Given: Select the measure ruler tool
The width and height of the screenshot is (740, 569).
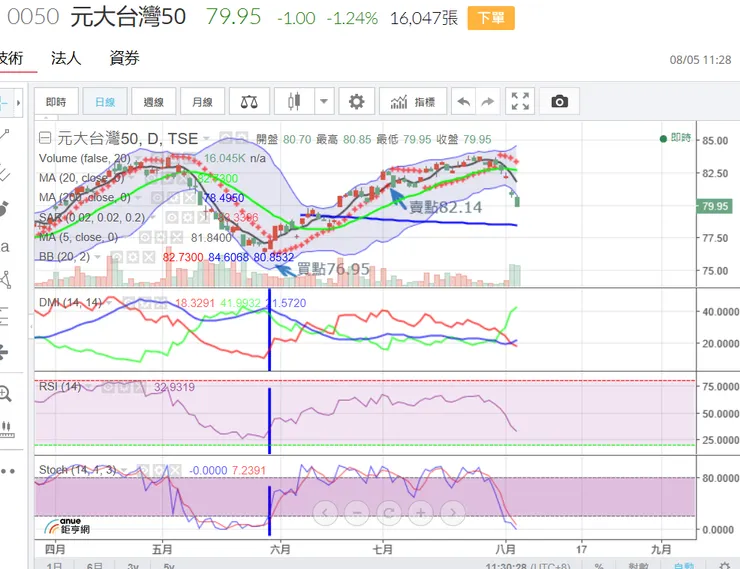Looking at the screenshot, I should click(x=6, y=429).
